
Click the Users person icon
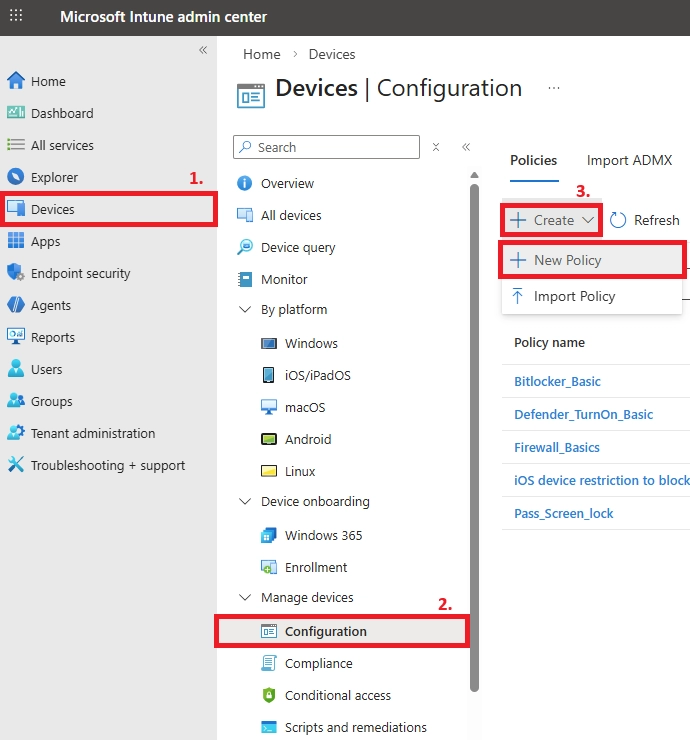16,369
